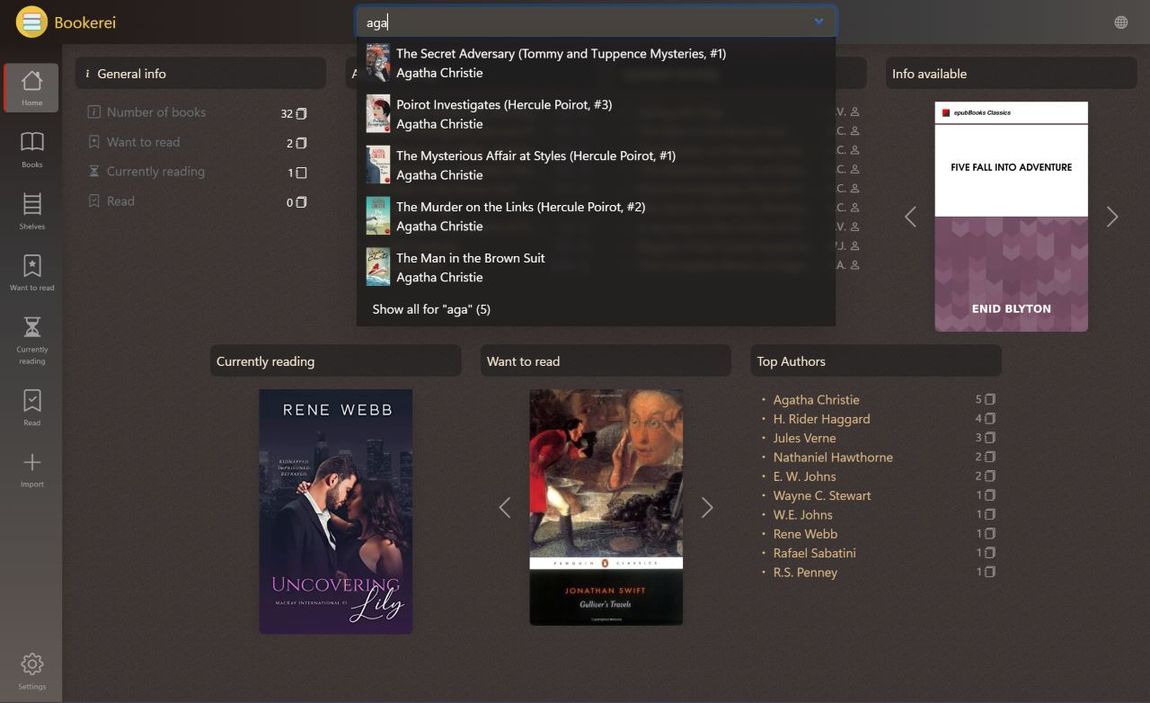Click the Currently reading panel header
The image size is (1150, 703).
click(335, 361)
